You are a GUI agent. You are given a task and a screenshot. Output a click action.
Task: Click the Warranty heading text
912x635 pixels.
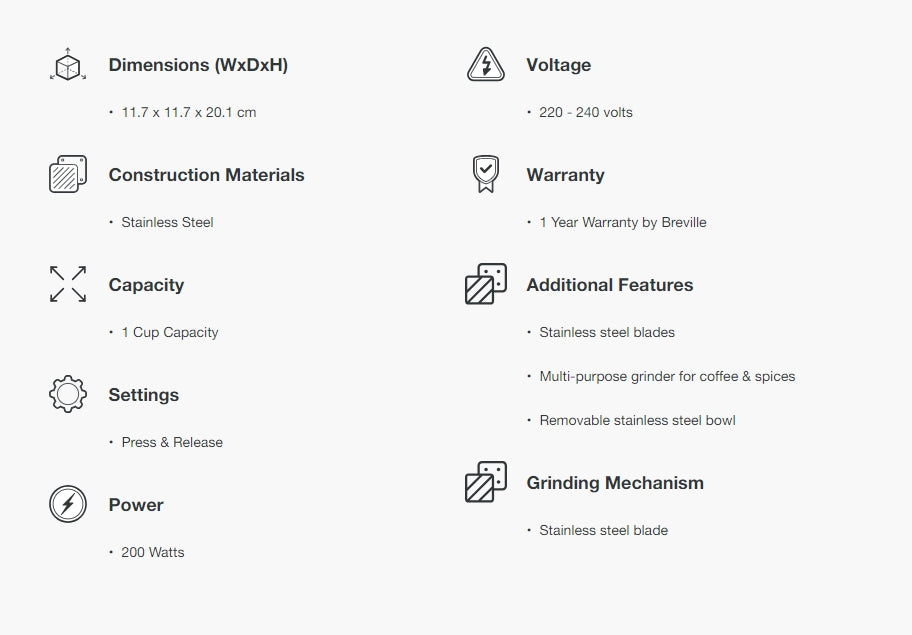click(565, 175)
